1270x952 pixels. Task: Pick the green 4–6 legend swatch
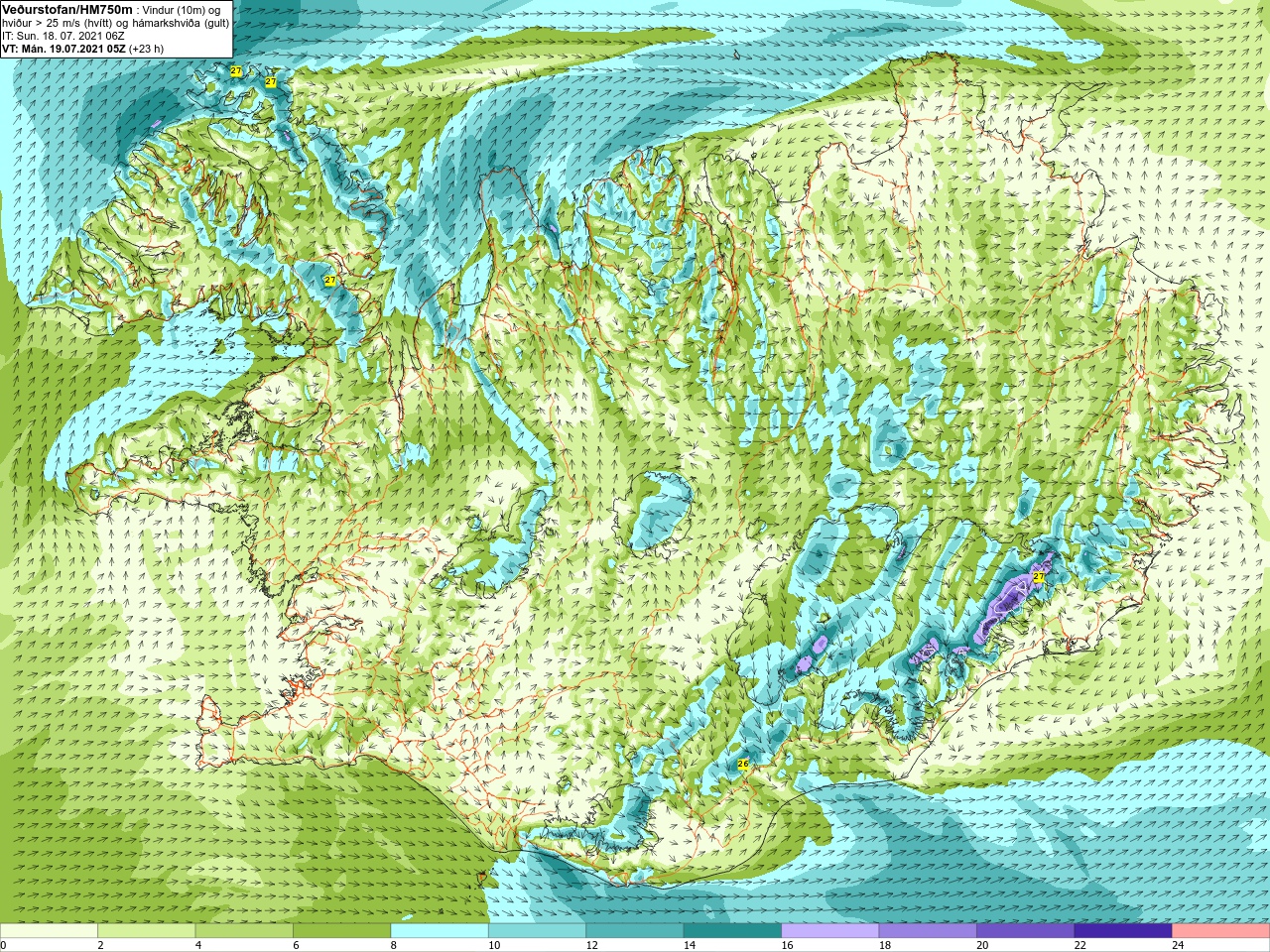[244, 931]
